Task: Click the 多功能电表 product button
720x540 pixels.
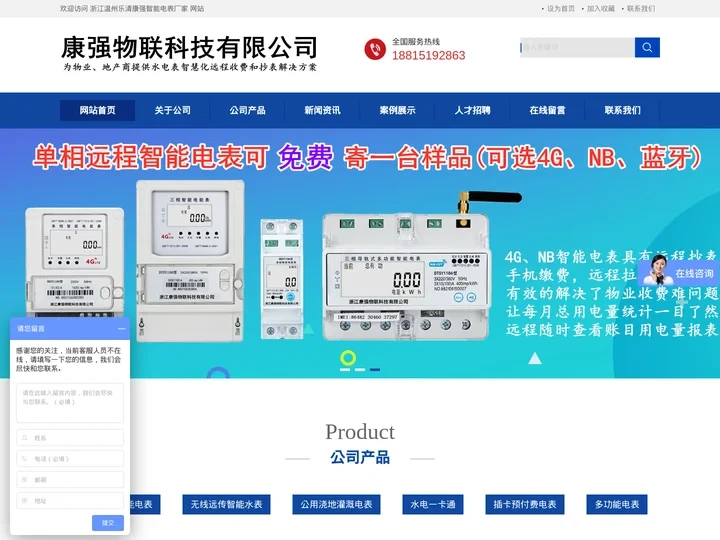Action: (617, 504)
